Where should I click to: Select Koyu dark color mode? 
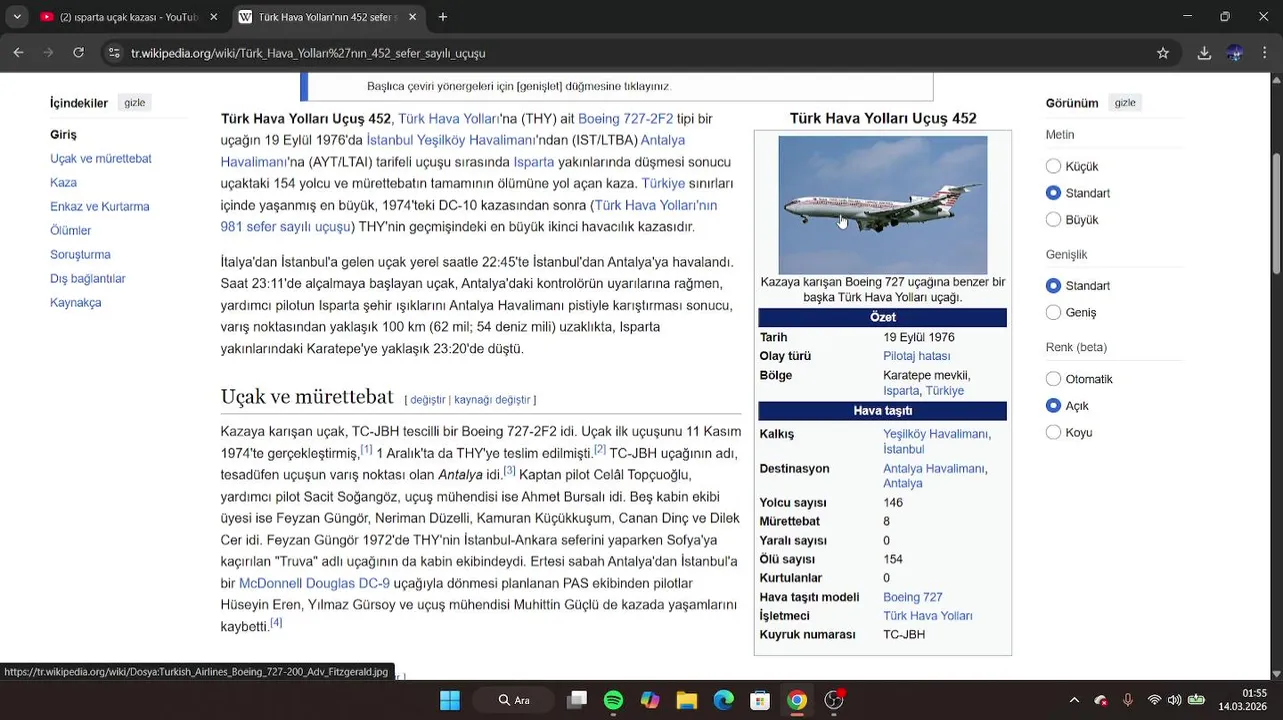pyautogui.click(x=1053, y=432)
